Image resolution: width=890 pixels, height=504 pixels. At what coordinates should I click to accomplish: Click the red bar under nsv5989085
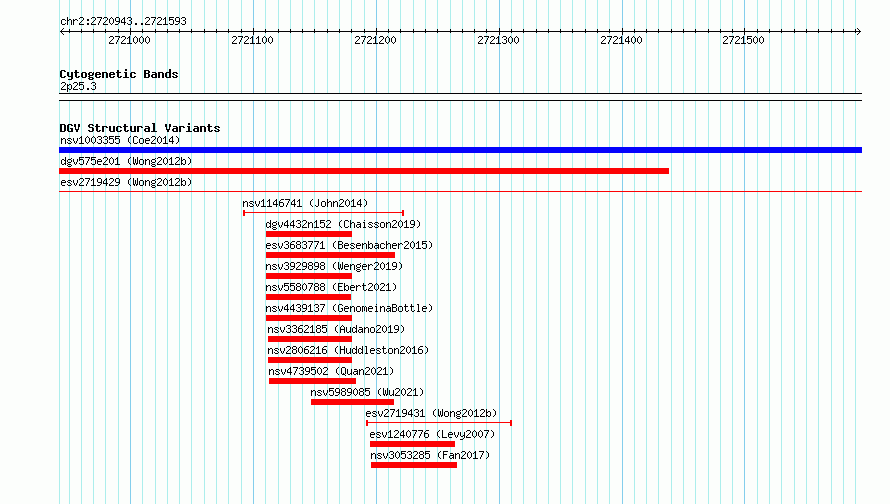click(352, 402)
